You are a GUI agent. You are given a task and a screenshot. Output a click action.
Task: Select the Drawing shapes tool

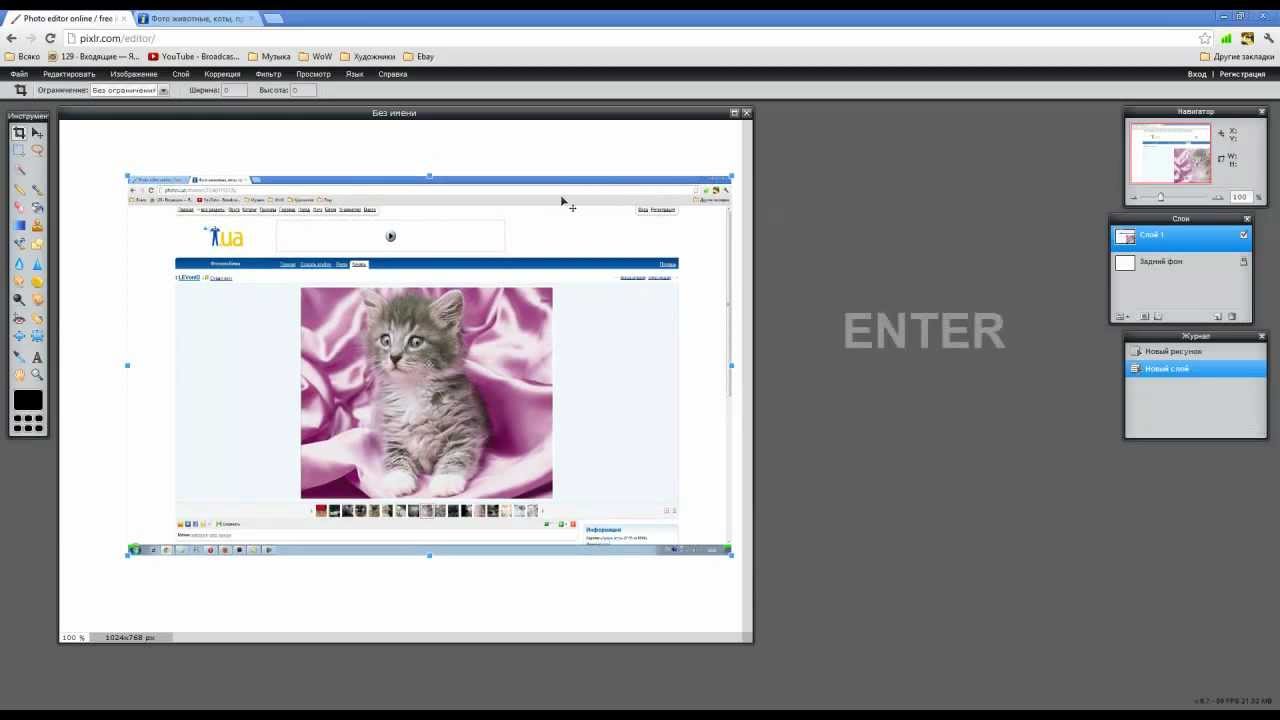click(37, 244)
